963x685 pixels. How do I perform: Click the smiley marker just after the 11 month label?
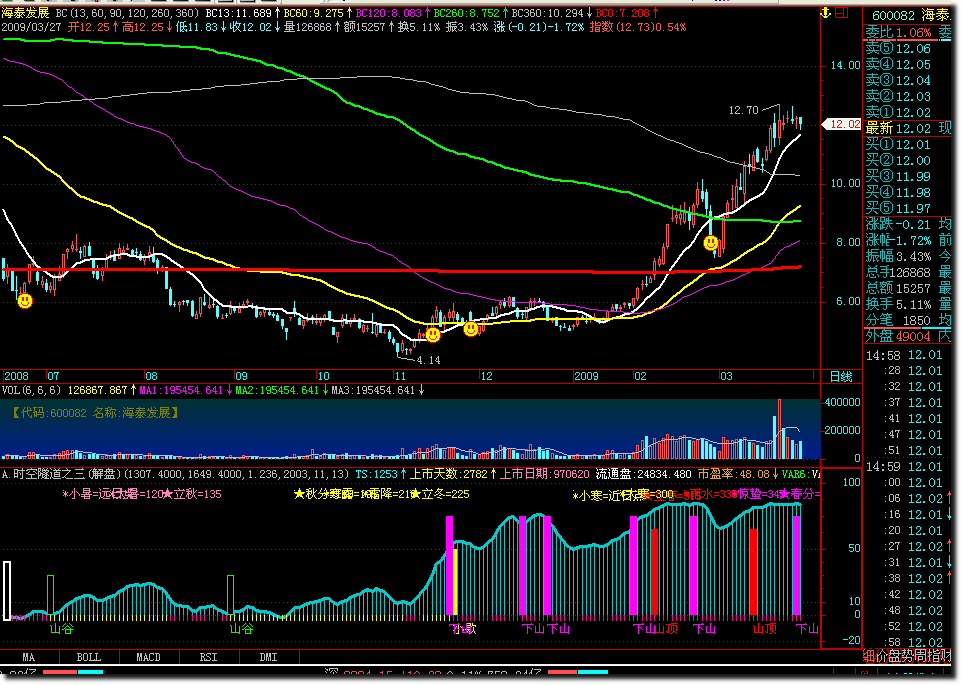click(433, 335)
